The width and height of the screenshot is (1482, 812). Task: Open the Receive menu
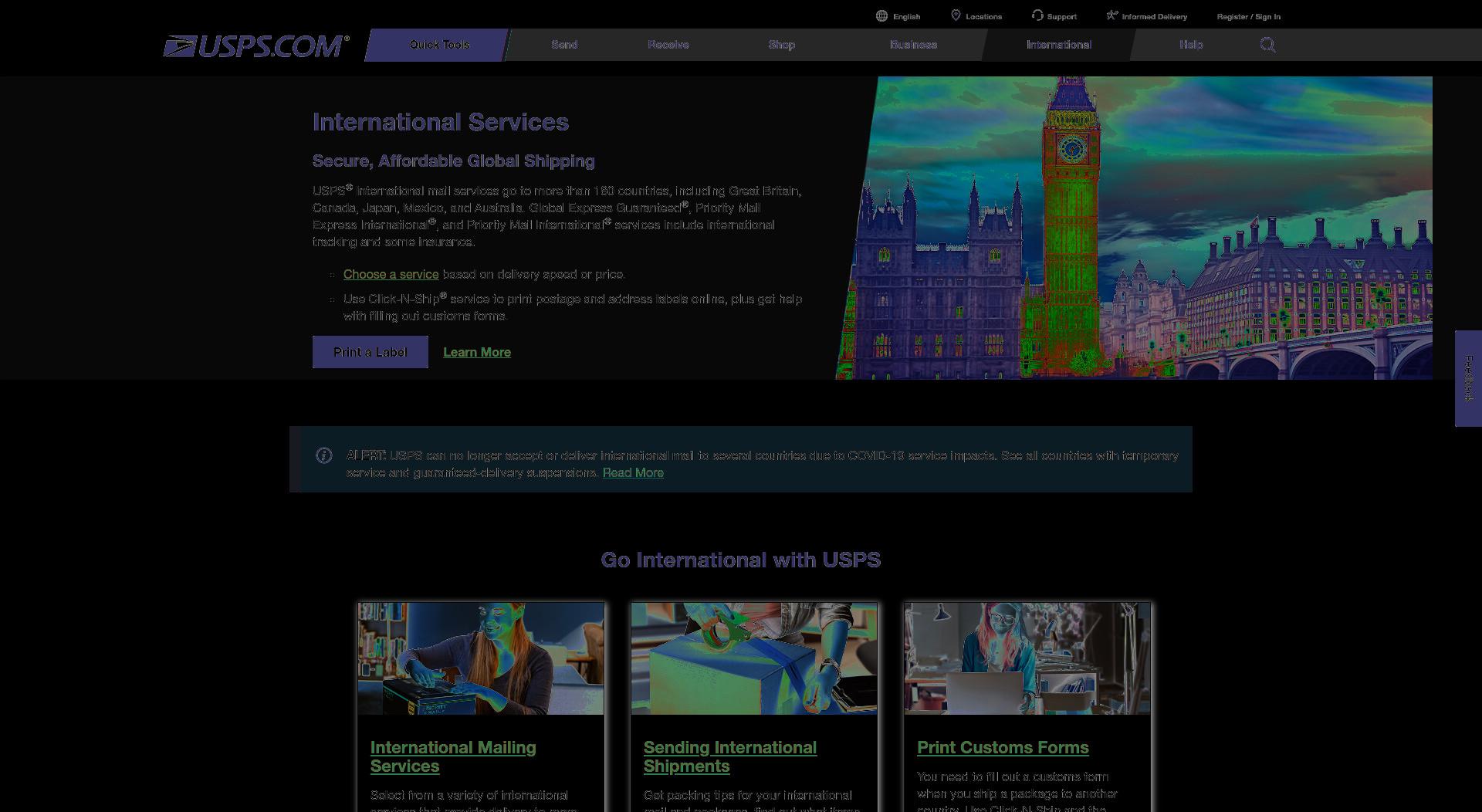coord(668,45)
